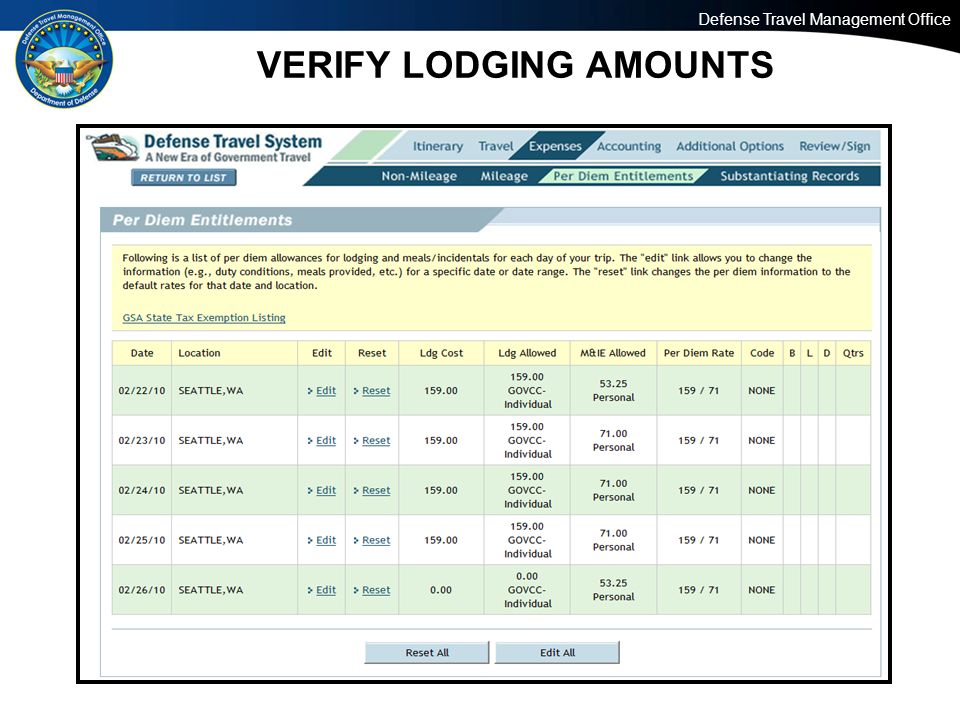Edit the 02/22/10 per diem entry
Viewport: 960px width, 720px height.
(326, 391)
